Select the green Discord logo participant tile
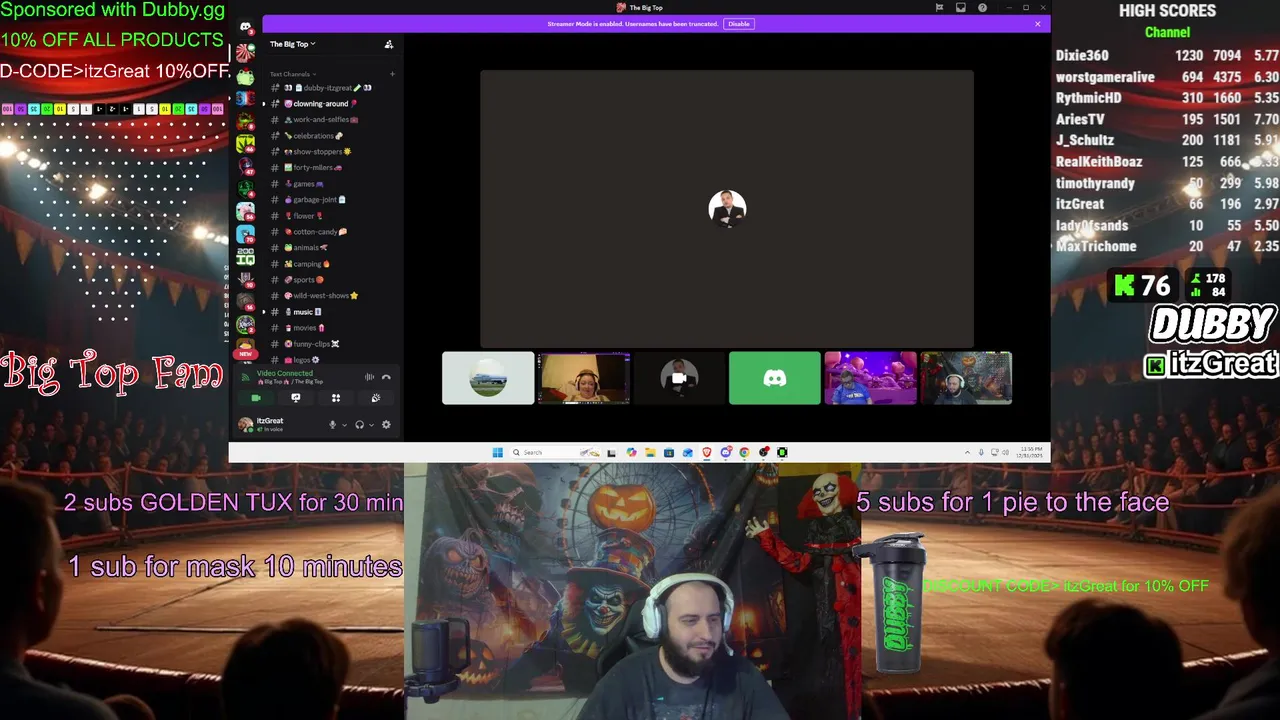Screen dimensions: 1280x720 click(x=775, y=378)
